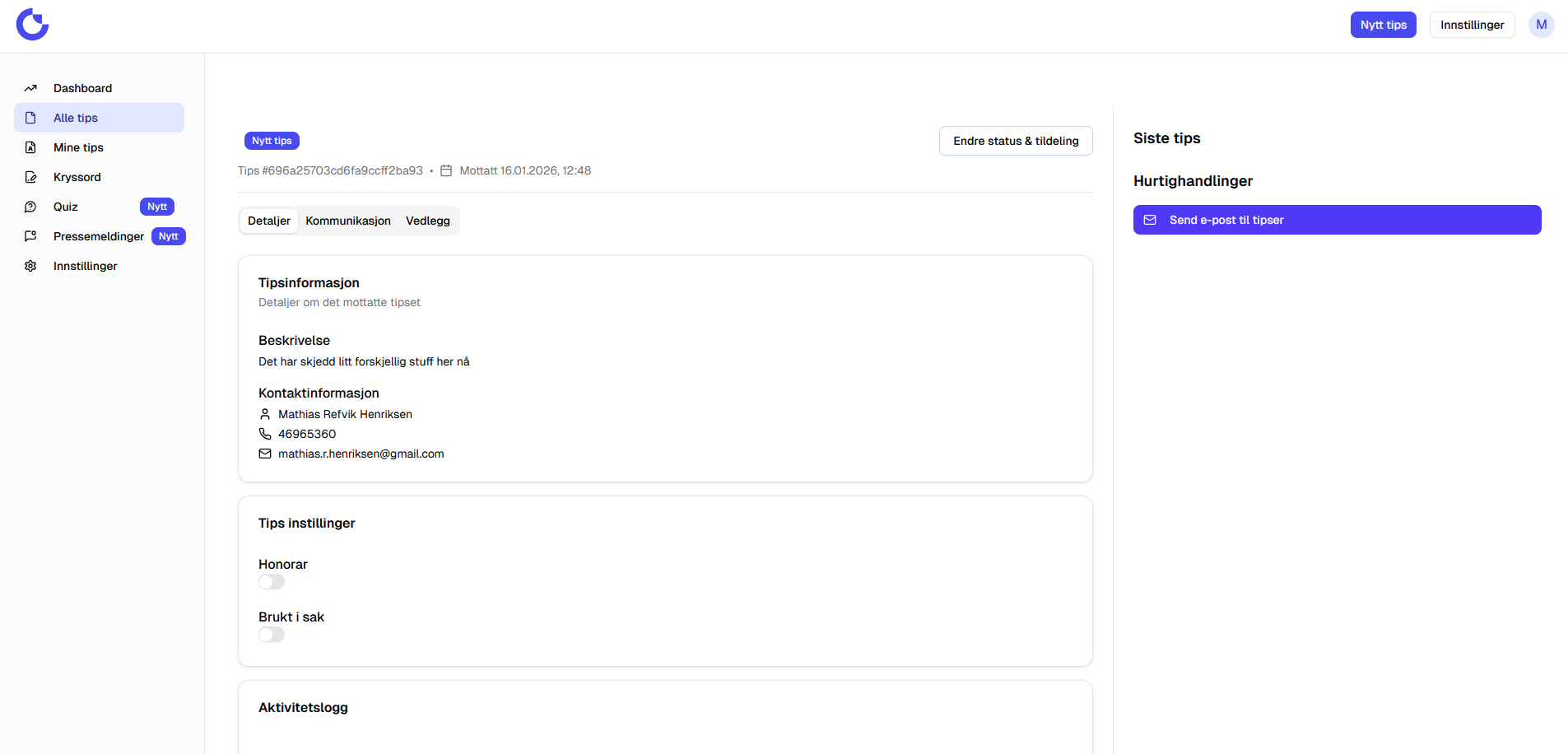
Task: Click the Mine tips document icon
Action: click(x=30, y=147)
